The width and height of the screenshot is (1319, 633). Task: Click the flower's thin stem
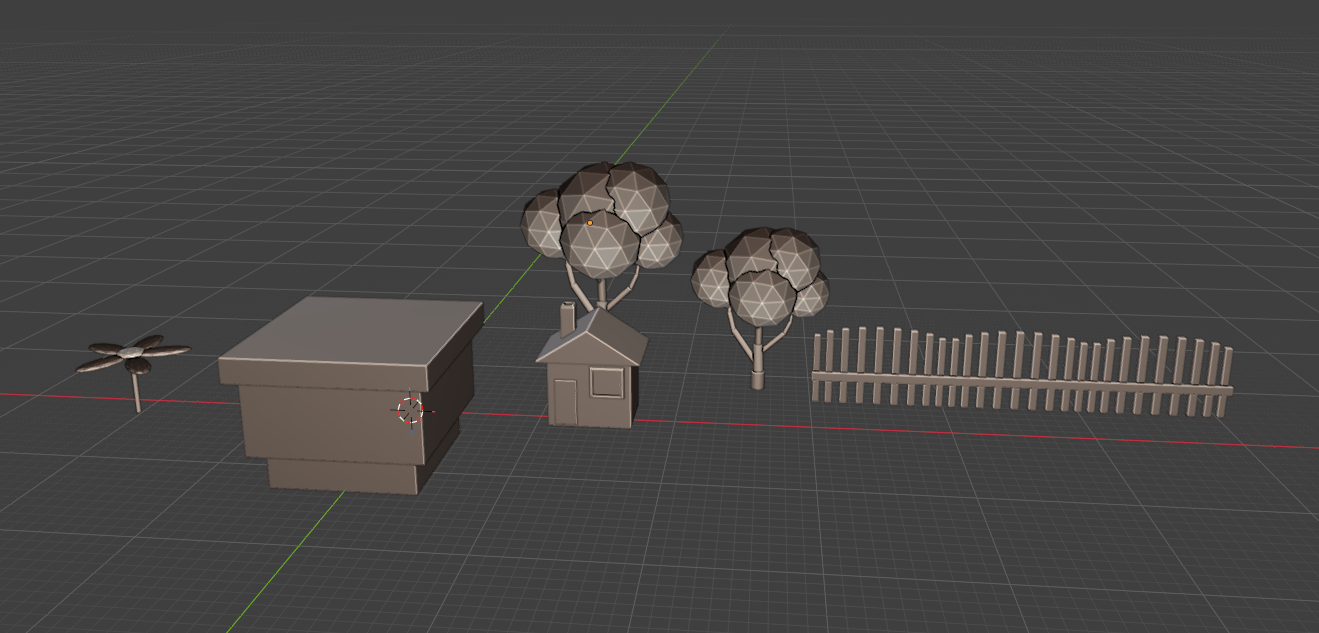click(137, 392)
